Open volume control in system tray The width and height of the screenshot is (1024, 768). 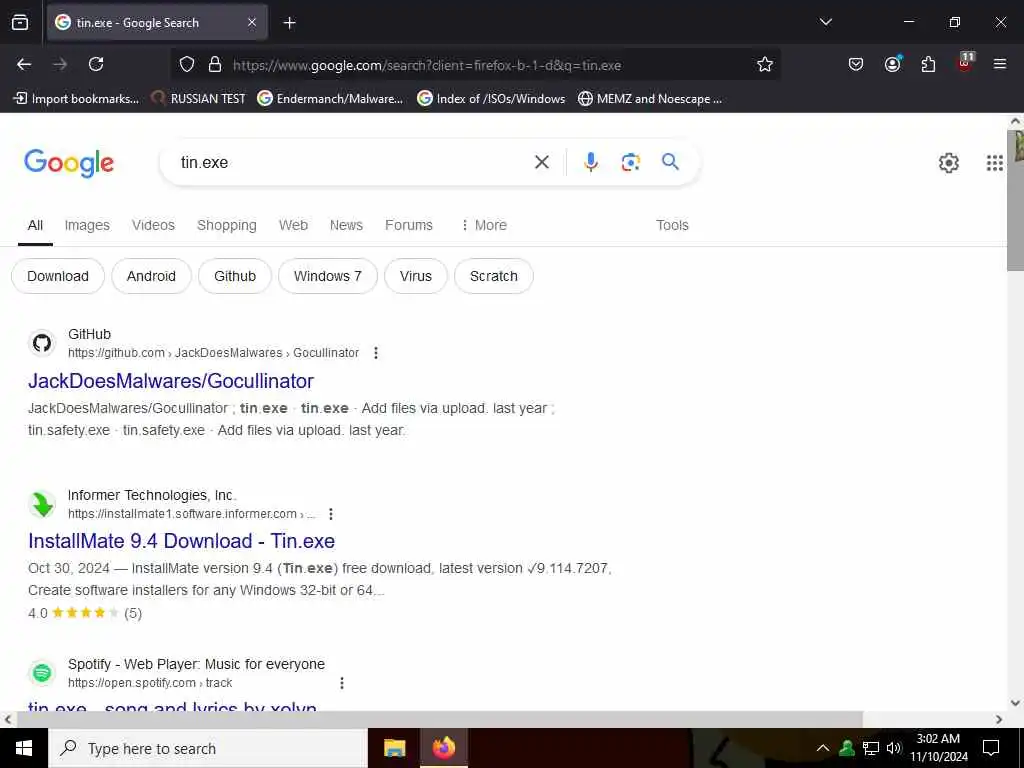tap(894, 748)
